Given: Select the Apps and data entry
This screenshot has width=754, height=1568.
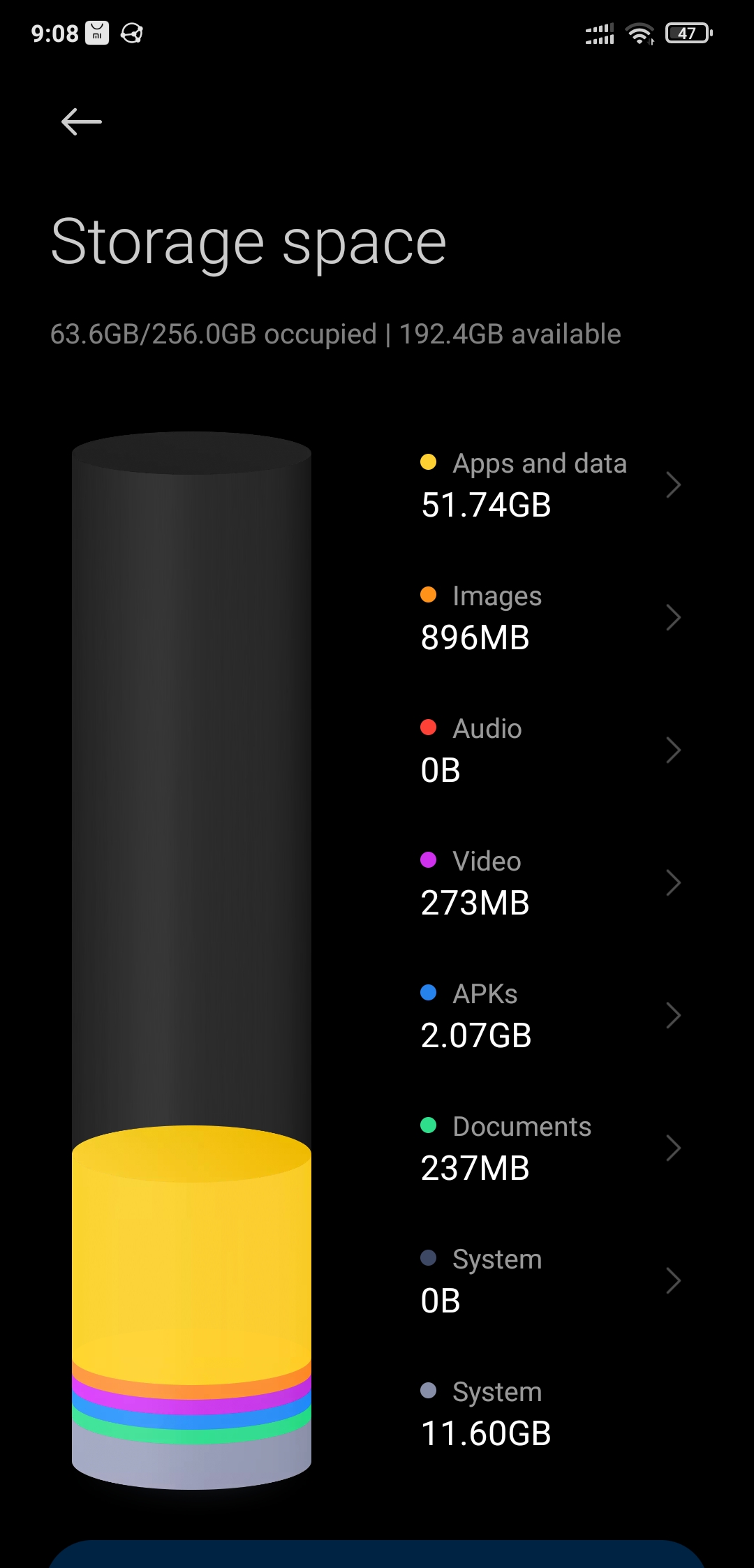Looking at the screenshot, I should 524,485.
